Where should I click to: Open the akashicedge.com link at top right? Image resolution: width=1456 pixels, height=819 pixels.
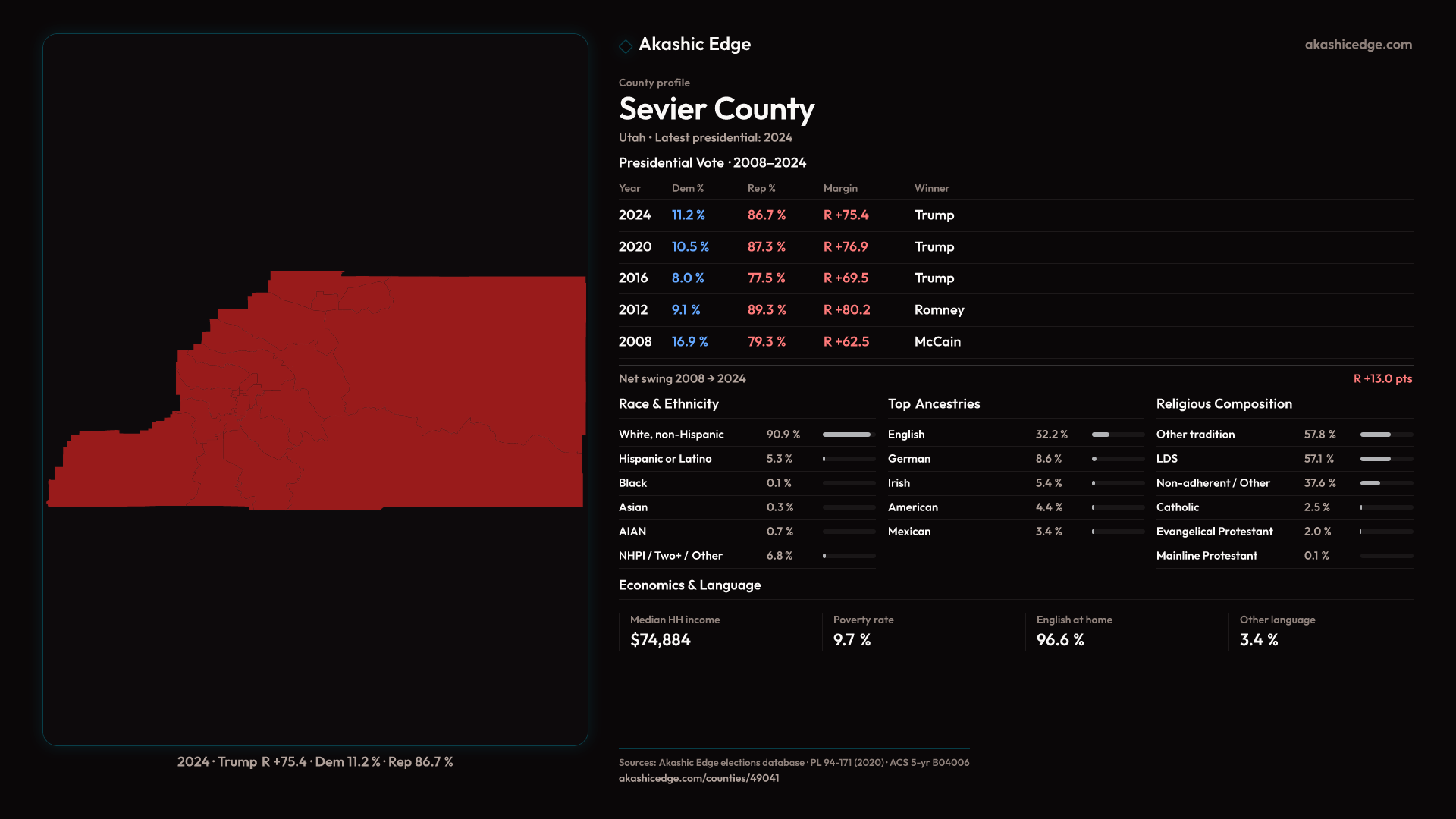point(1358,45)
